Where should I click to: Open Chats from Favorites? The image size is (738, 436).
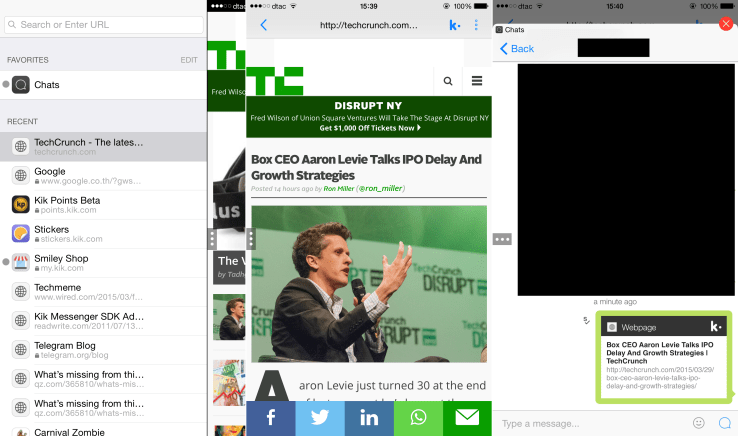pos(47,85)
